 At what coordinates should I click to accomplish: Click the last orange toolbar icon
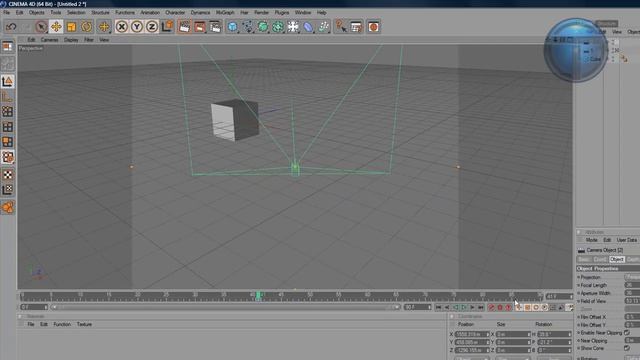(x=373, y=27)
